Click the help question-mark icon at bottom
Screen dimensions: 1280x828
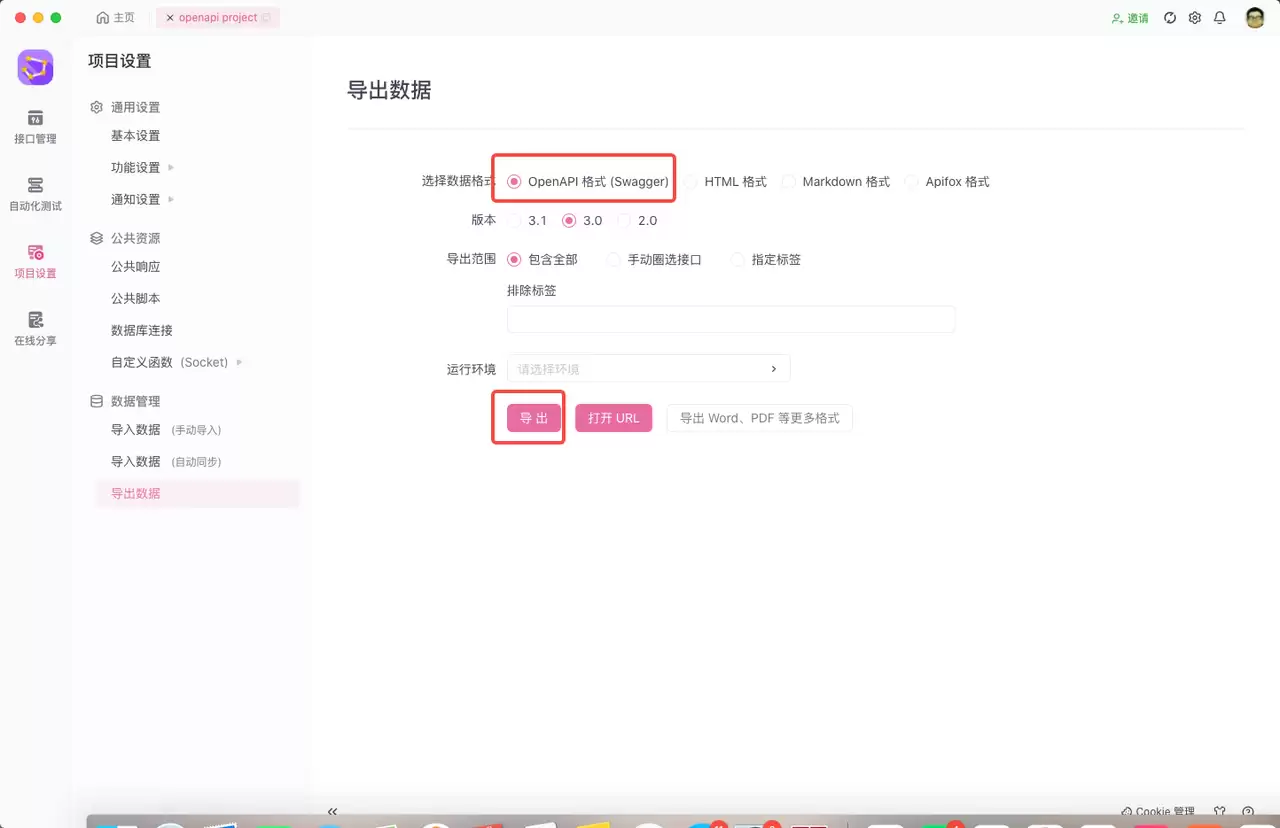(x=1248, y=812)
